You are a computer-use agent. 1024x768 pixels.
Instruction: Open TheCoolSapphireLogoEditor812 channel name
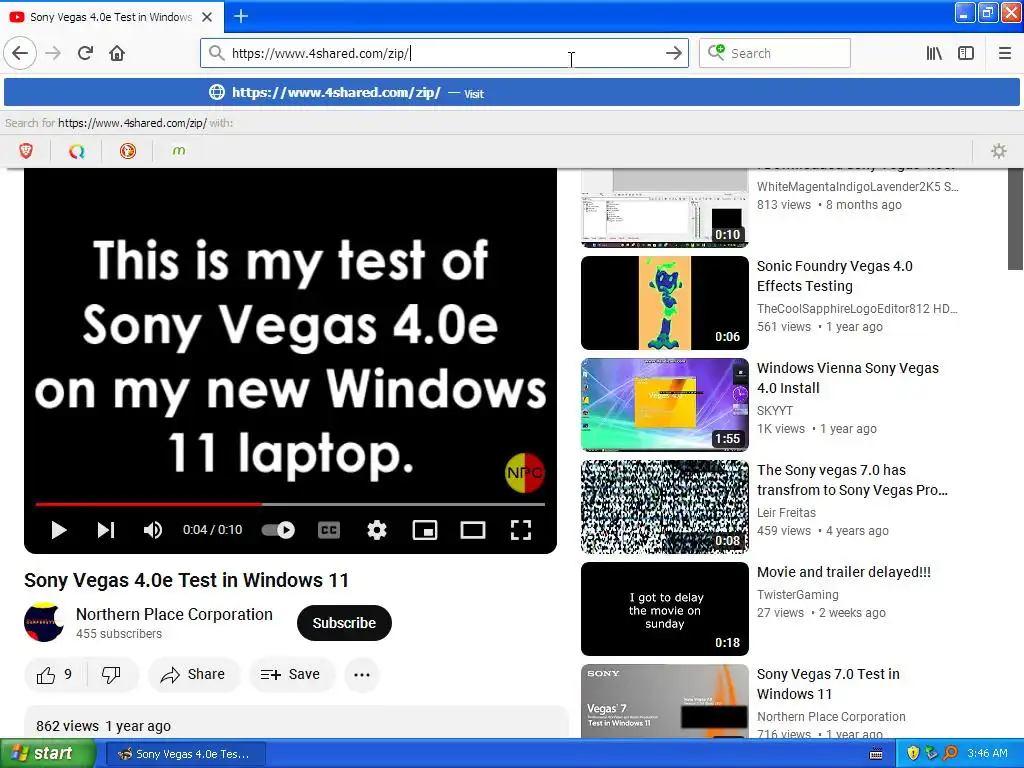[857, 309]
